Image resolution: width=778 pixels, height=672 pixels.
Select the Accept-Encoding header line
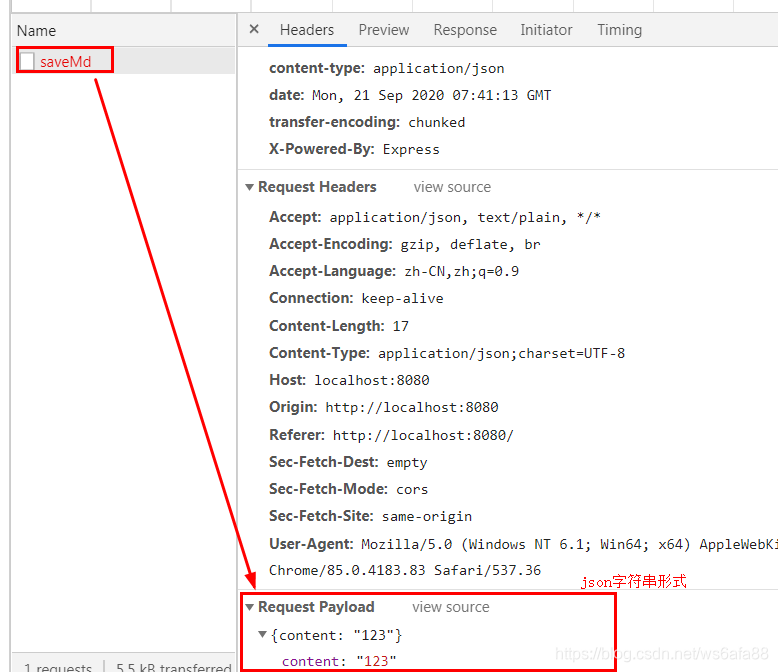405,244
